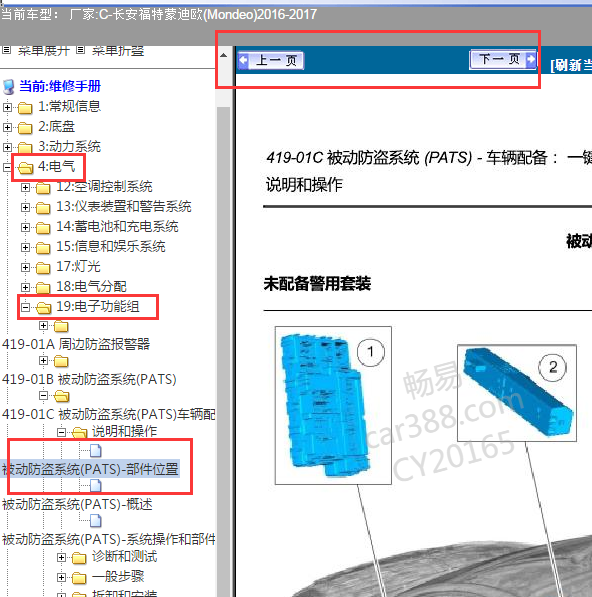592x597 pixels.
Task: Click folder icon of 2:底盘
Action: click(25, 128)
